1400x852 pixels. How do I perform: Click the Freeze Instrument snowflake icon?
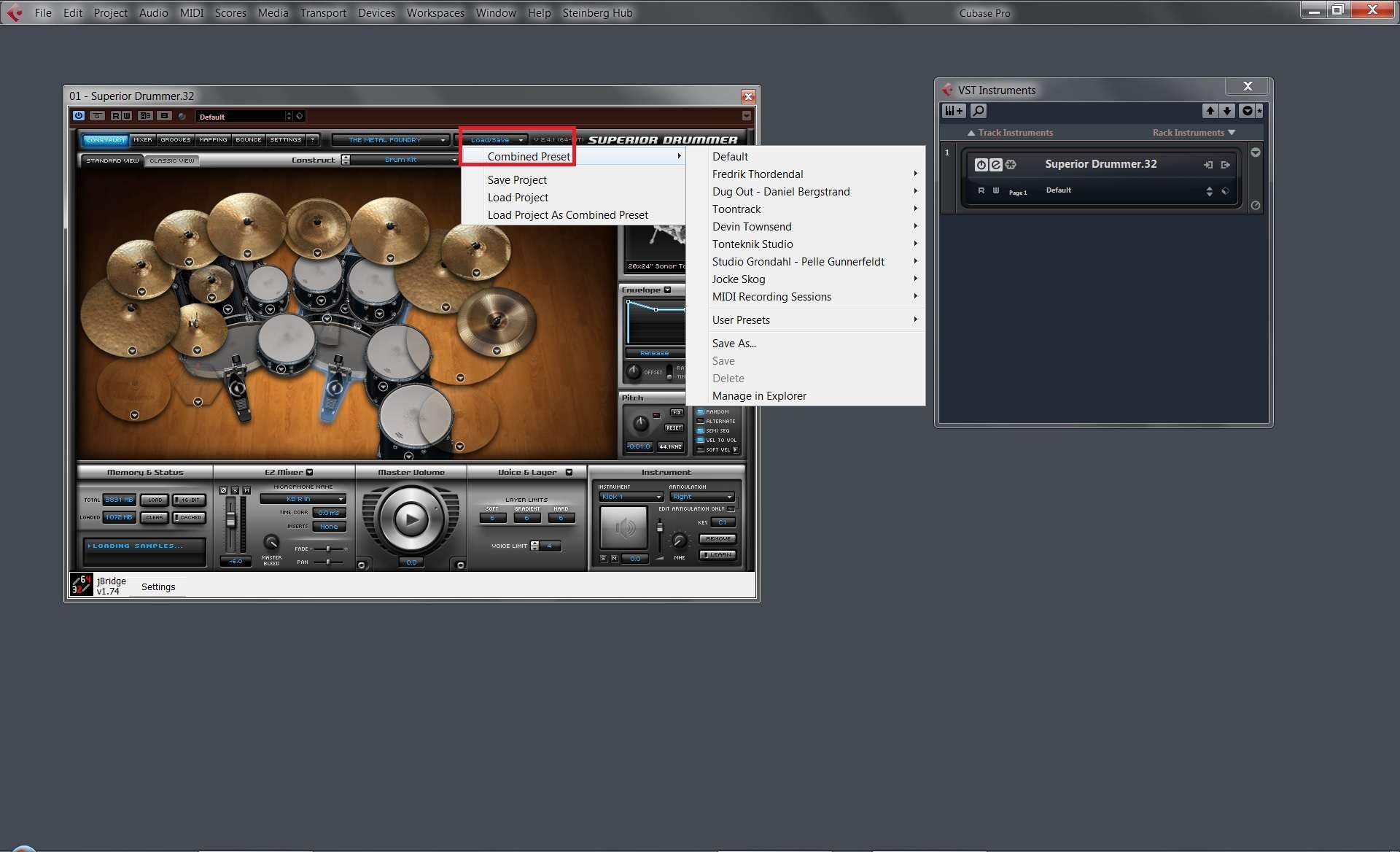click(x=1011, y=165)
